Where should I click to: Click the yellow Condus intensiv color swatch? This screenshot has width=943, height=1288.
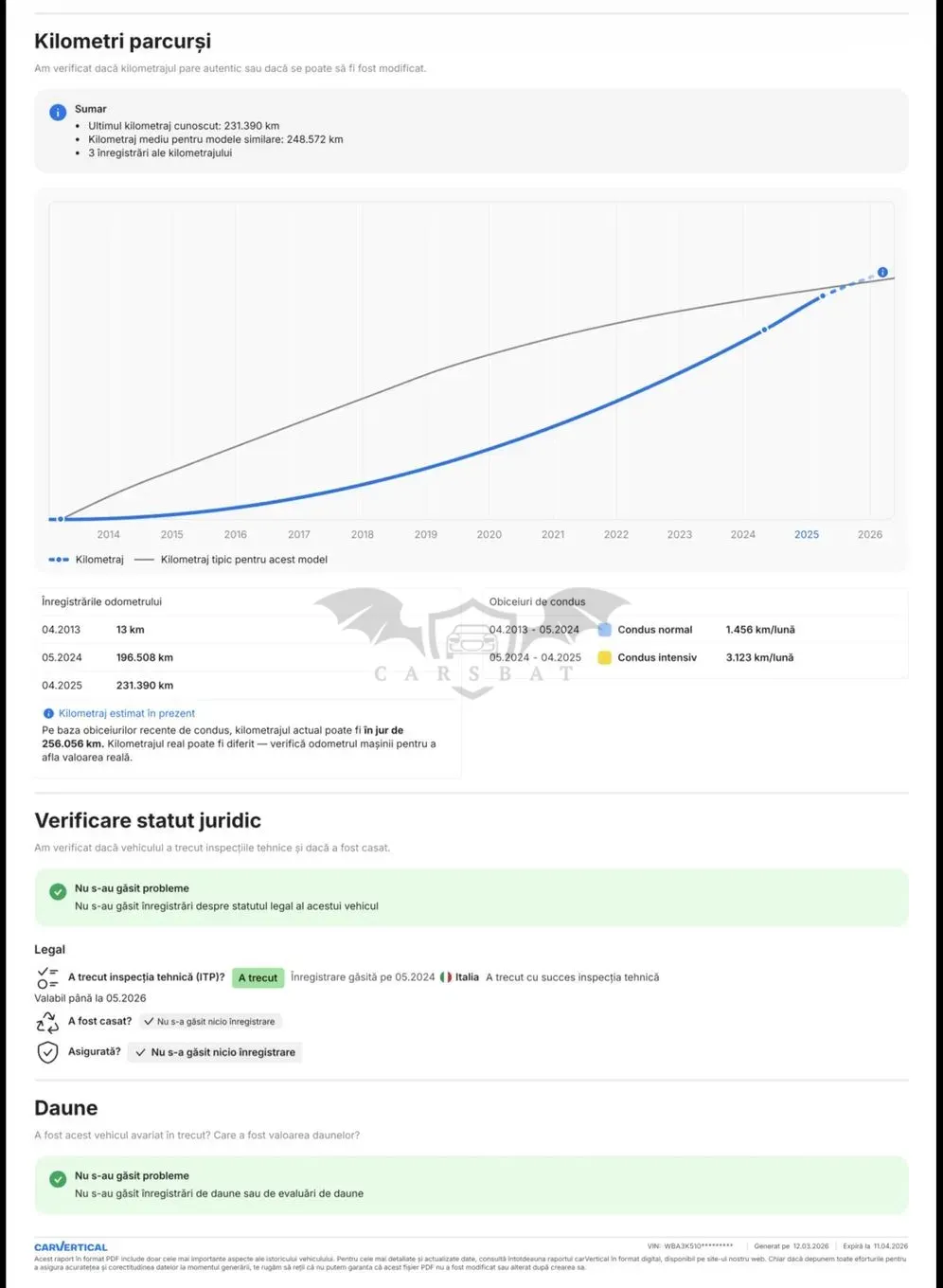click(x=604, y=657)
